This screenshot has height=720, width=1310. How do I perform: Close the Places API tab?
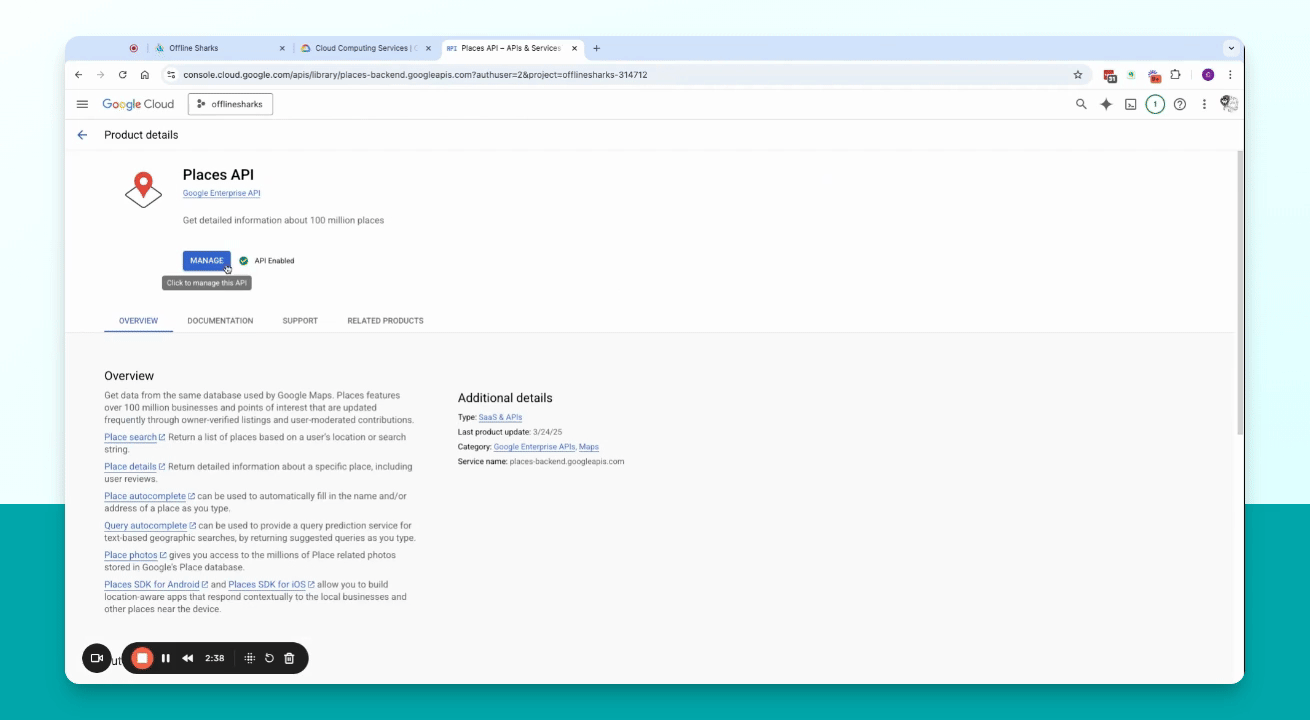coord(575,48)
